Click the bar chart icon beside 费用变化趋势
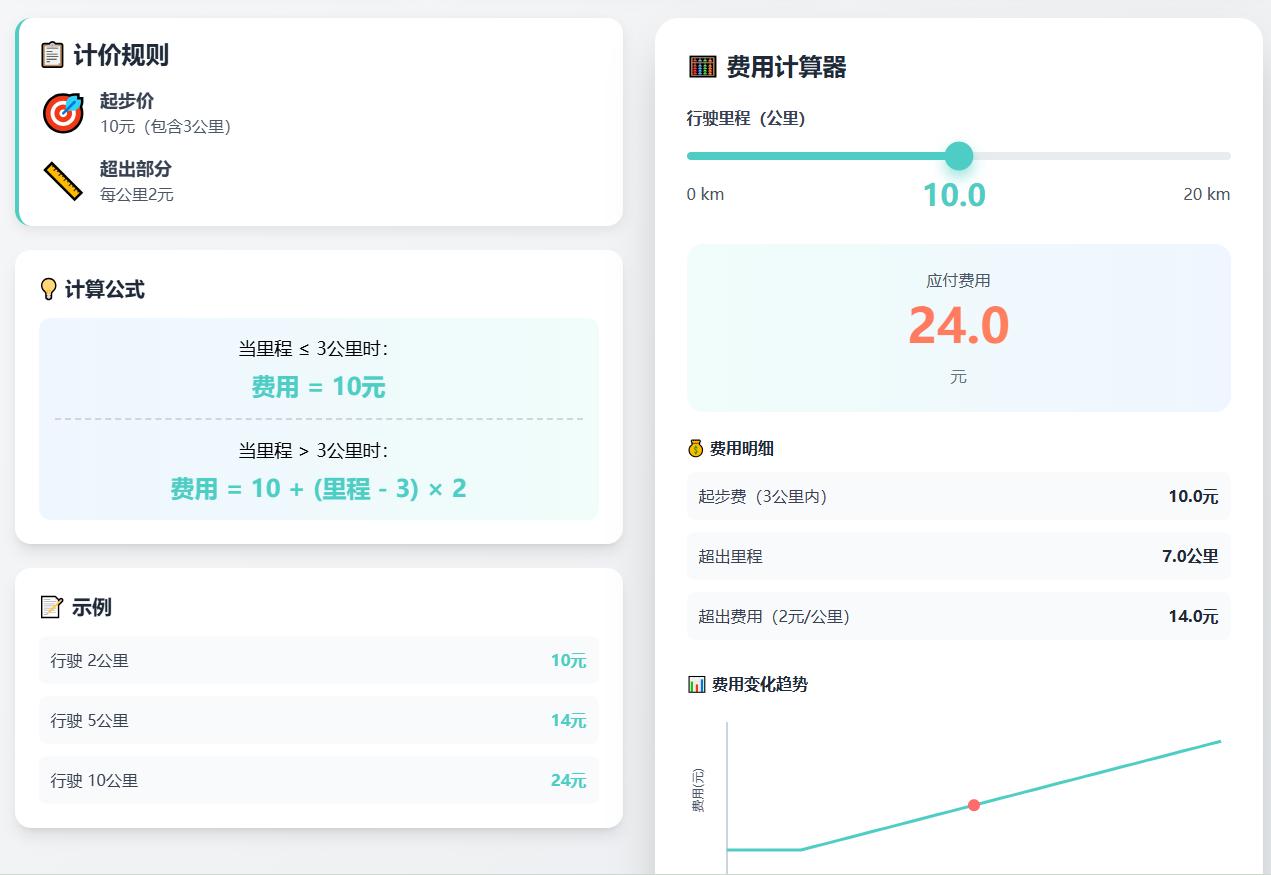Image resolution: width=1271 pixels, height=875 pixels. (x=697, y=685)
